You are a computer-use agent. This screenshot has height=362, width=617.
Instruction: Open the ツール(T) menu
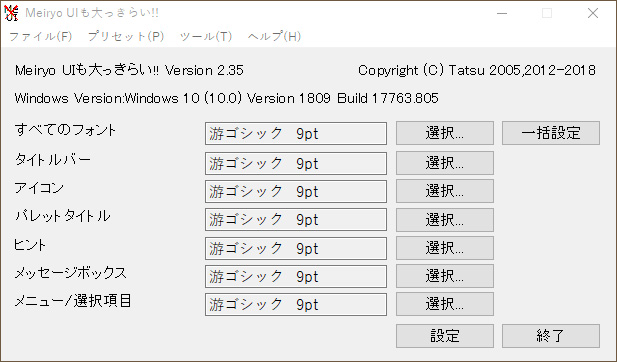[206, 37]
